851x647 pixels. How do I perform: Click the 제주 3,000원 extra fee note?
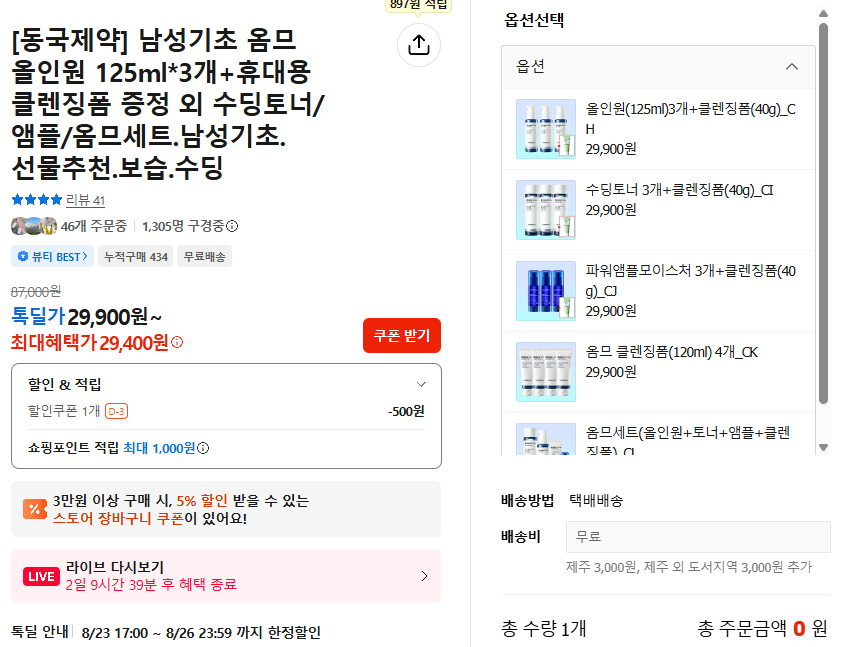click(x=689, y=567)
